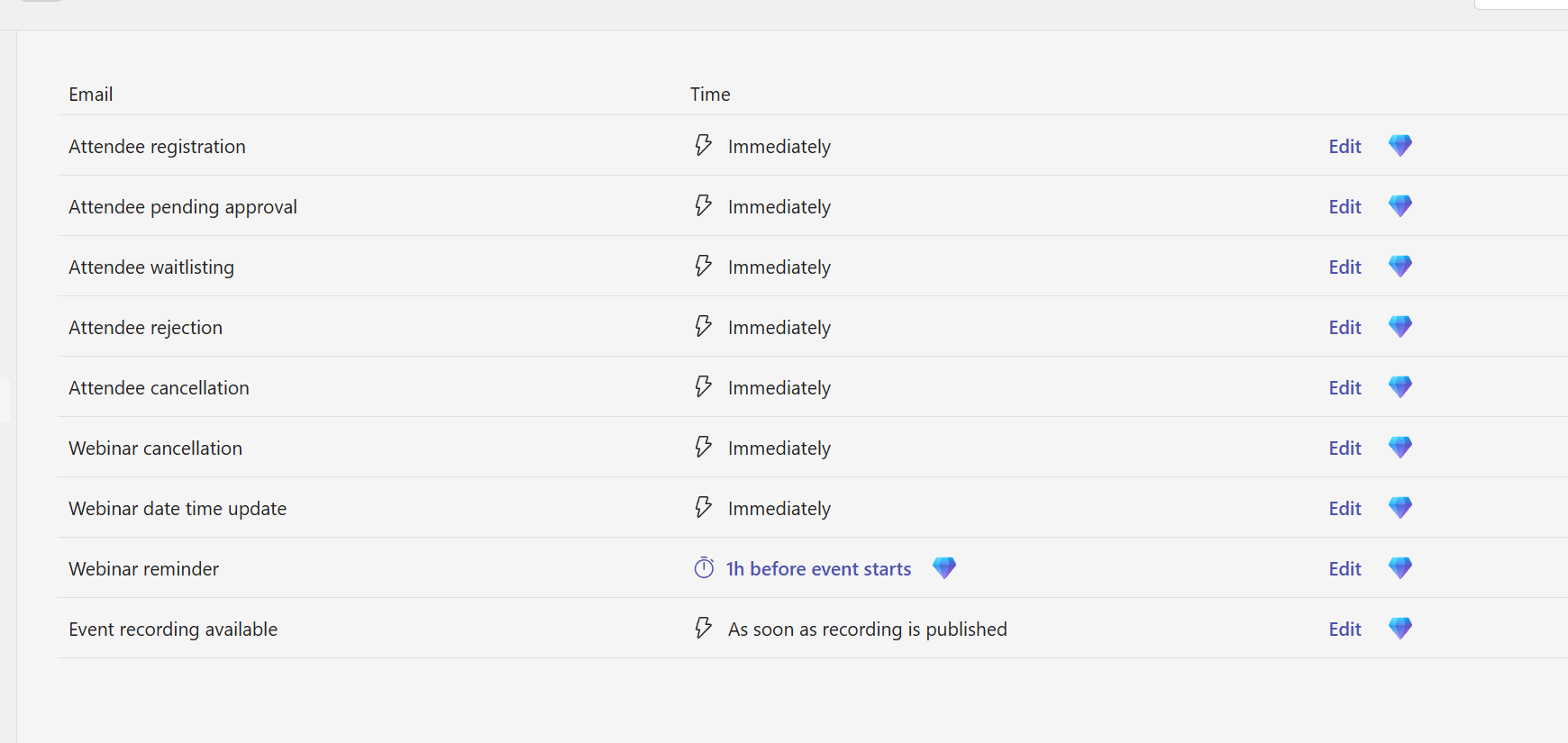The width and height of the screenshot is (1568, 743).
Task: Select the Event recording available row label
Action: click(173, 630)
